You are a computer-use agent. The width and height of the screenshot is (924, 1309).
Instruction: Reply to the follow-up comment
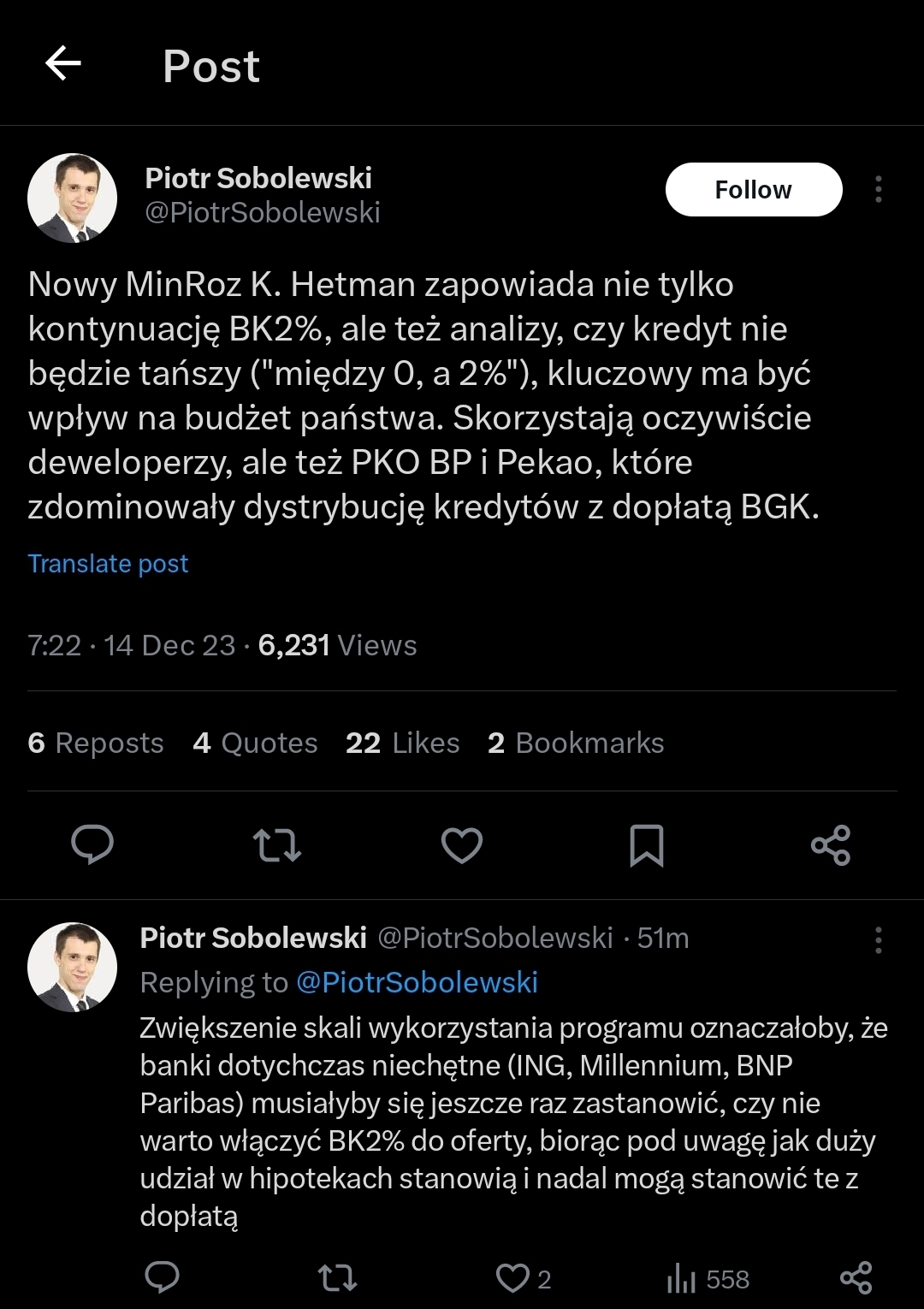[162, 1277]
